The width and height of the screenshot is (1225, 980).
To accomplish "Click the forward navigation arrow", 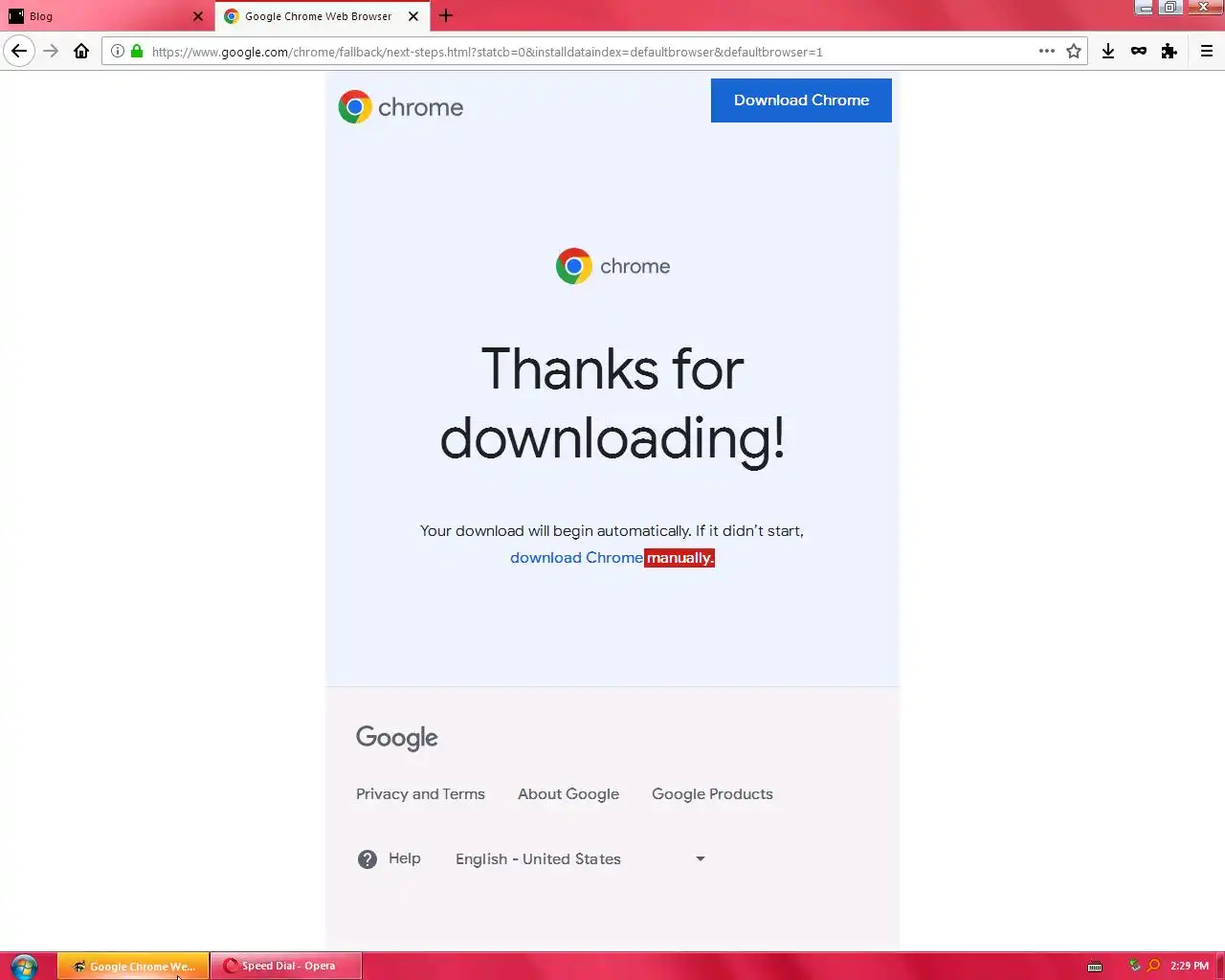I will (51, 52).
